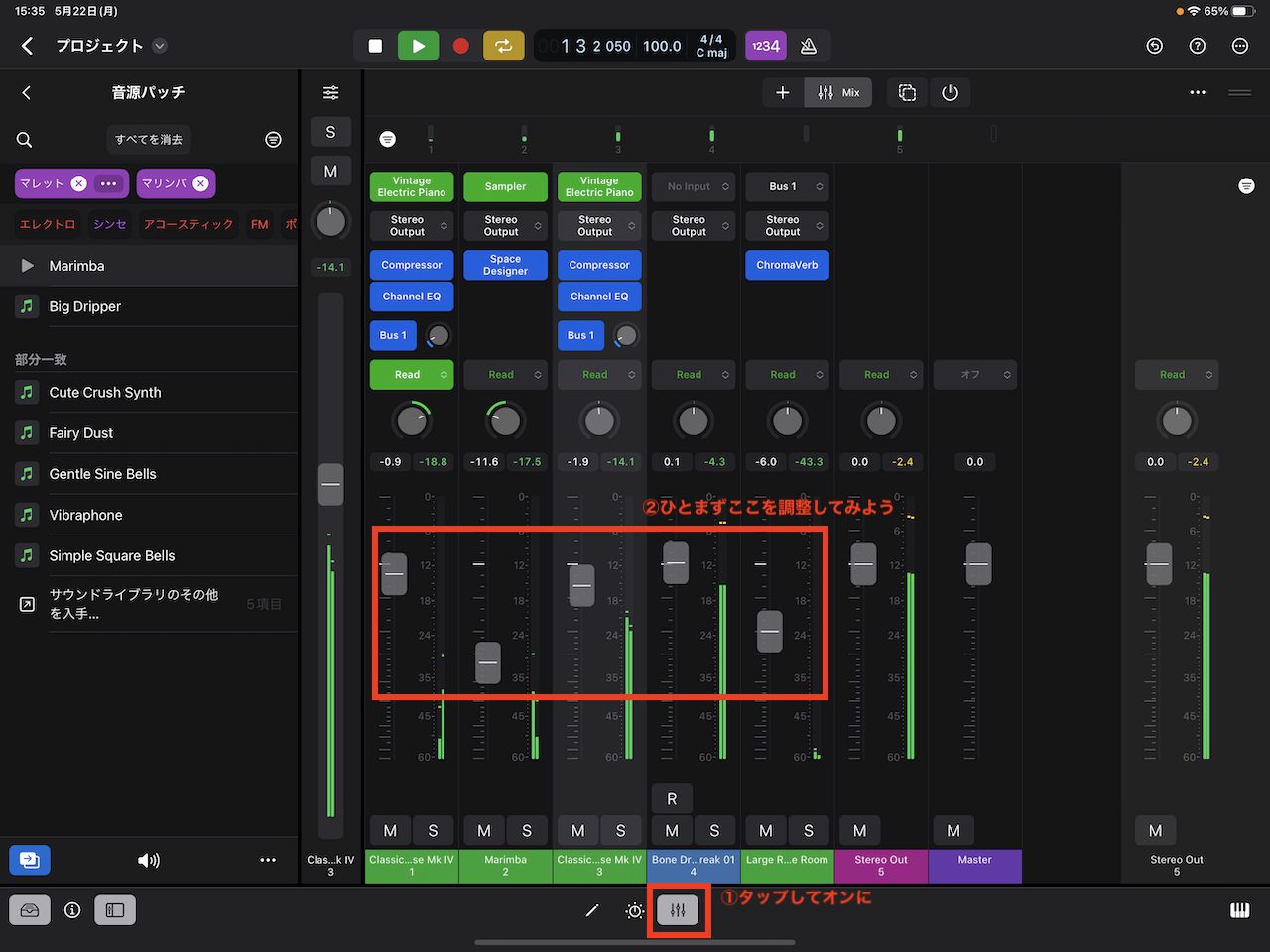Image resolution: width=1270 pixels, height=952 pixels.
Task: Select the Big Dripper patch
Action: [149, 306]
